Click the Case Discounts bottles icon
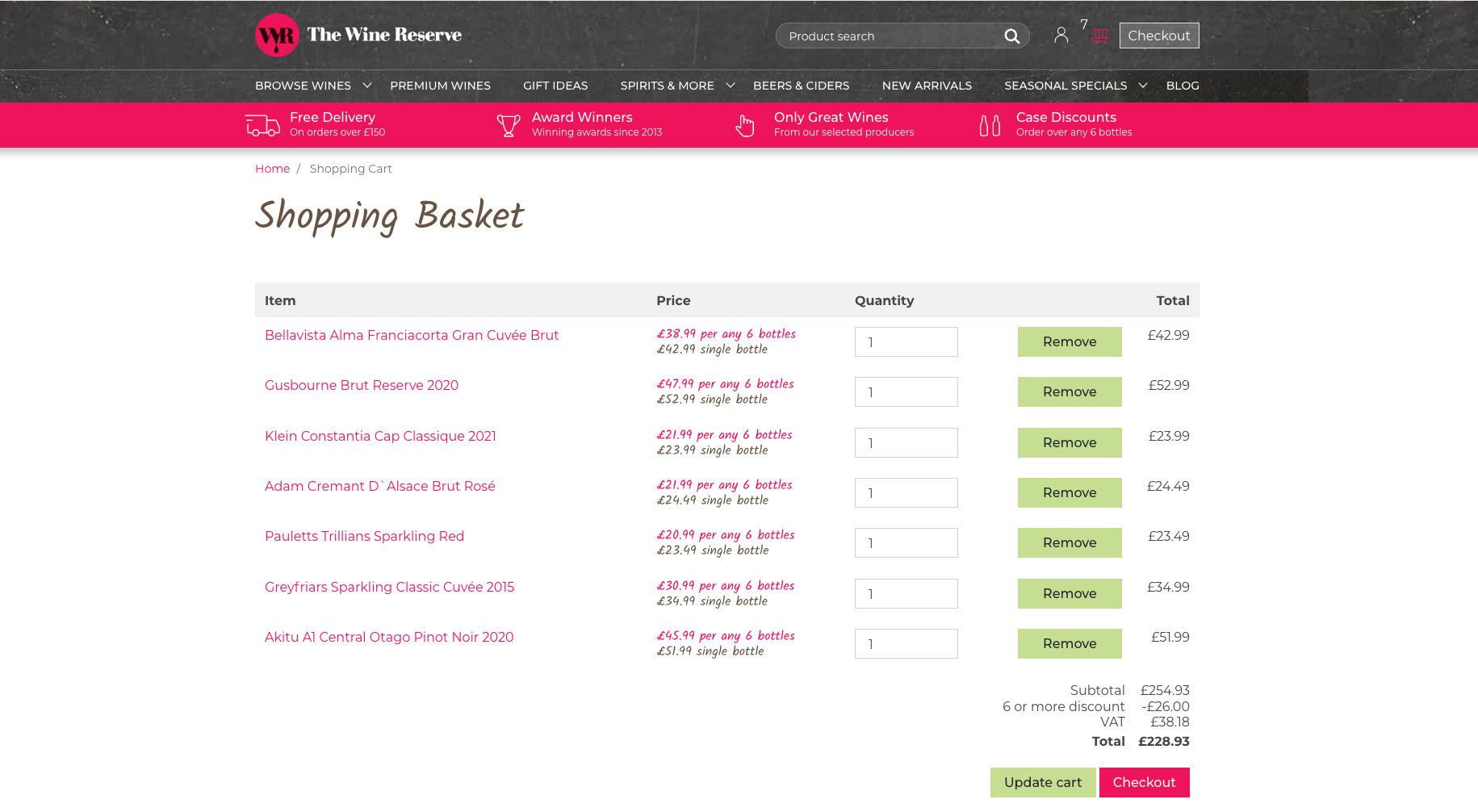Image resolution: width=1478 pixels, height=812 pixels. 990,125
